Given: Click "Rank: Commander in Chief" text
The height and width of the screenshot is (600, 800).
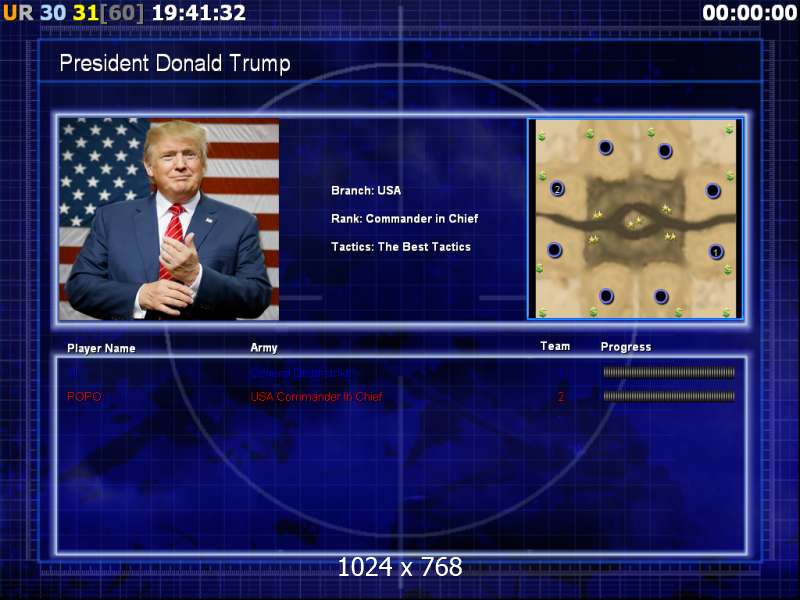Looking at the screenshot, I should (x=405, y=218).
